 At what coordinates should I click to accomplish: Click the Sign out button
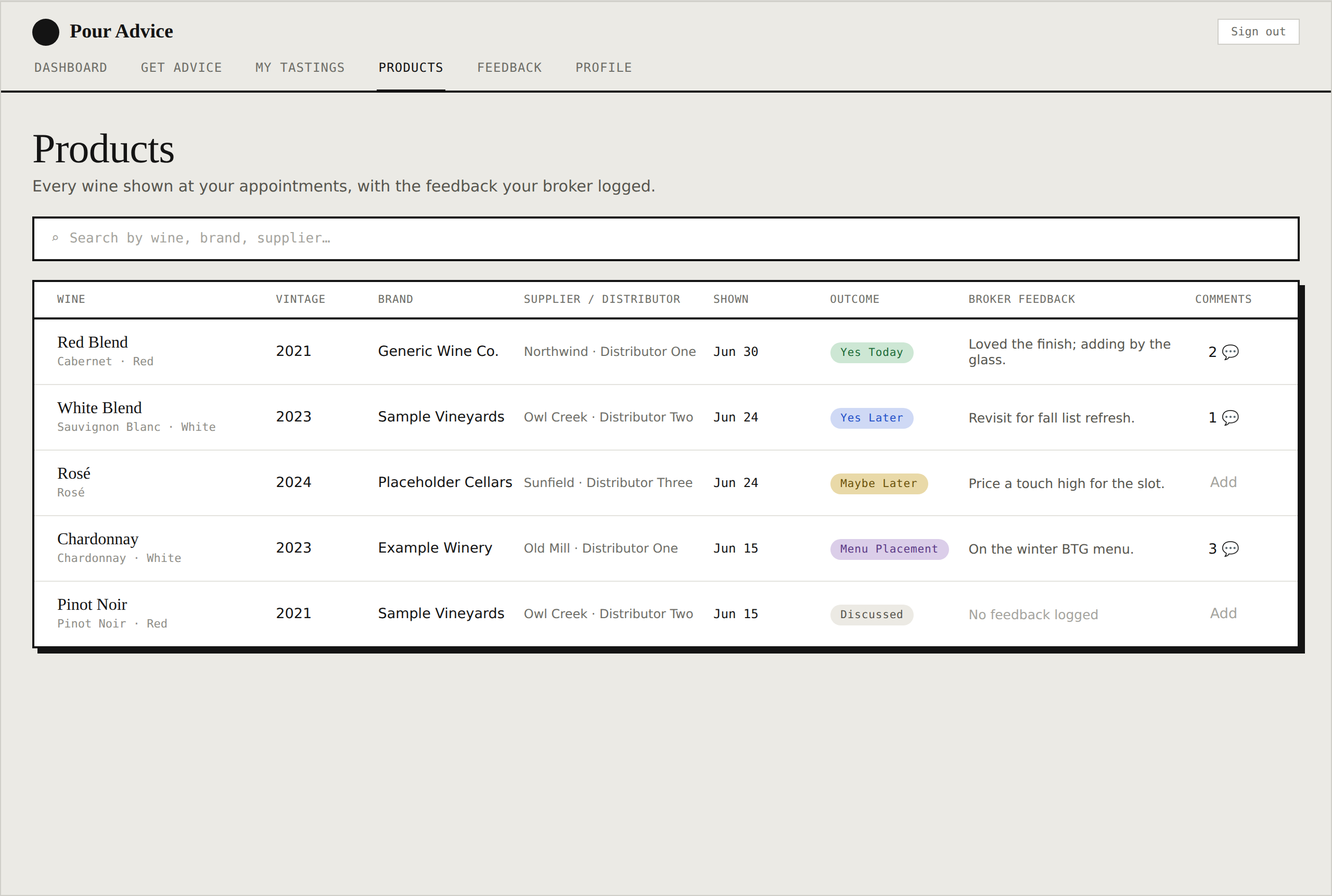(1258, 31)
